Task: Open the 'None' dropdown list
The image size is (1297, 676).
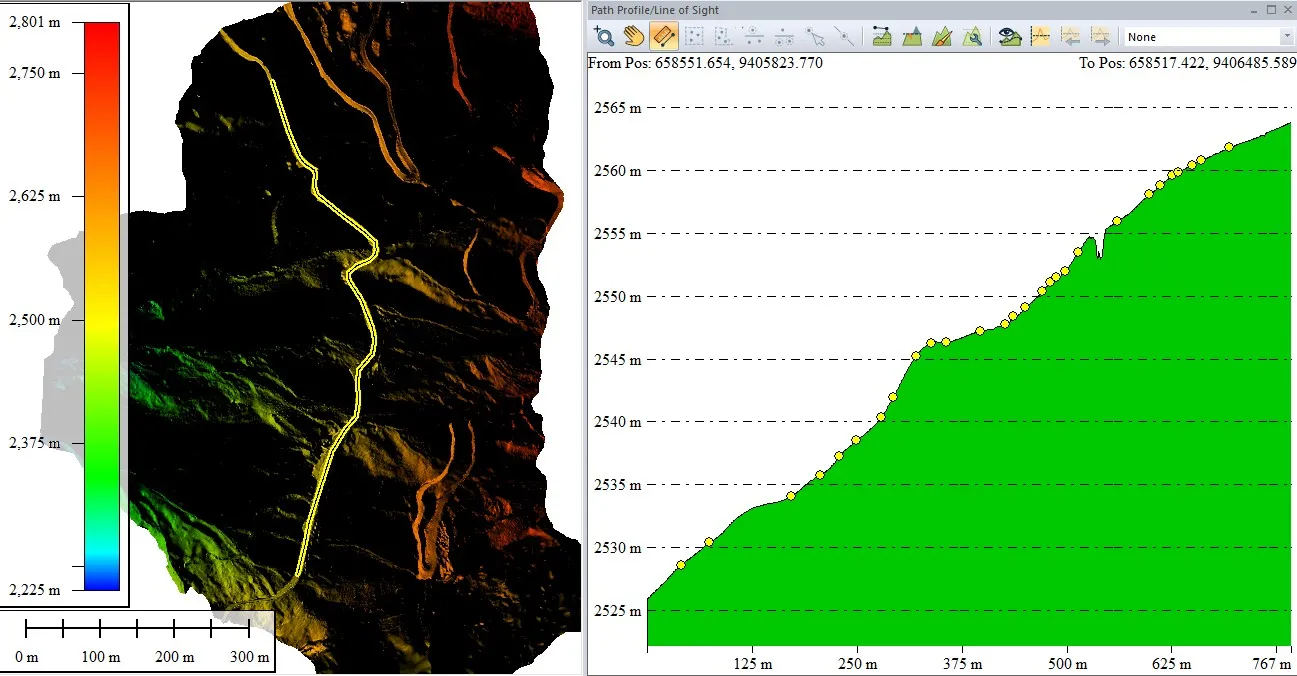Action: tap(1209, 37)
